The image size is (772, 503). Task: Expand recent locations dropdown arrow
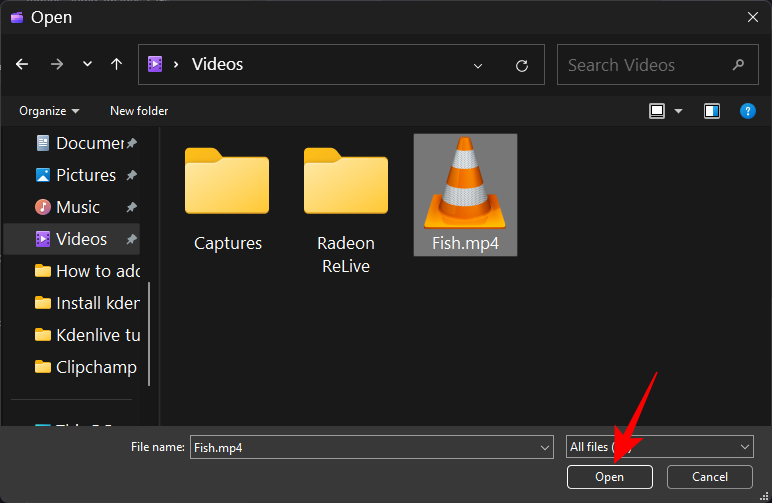tap(87, 65)
